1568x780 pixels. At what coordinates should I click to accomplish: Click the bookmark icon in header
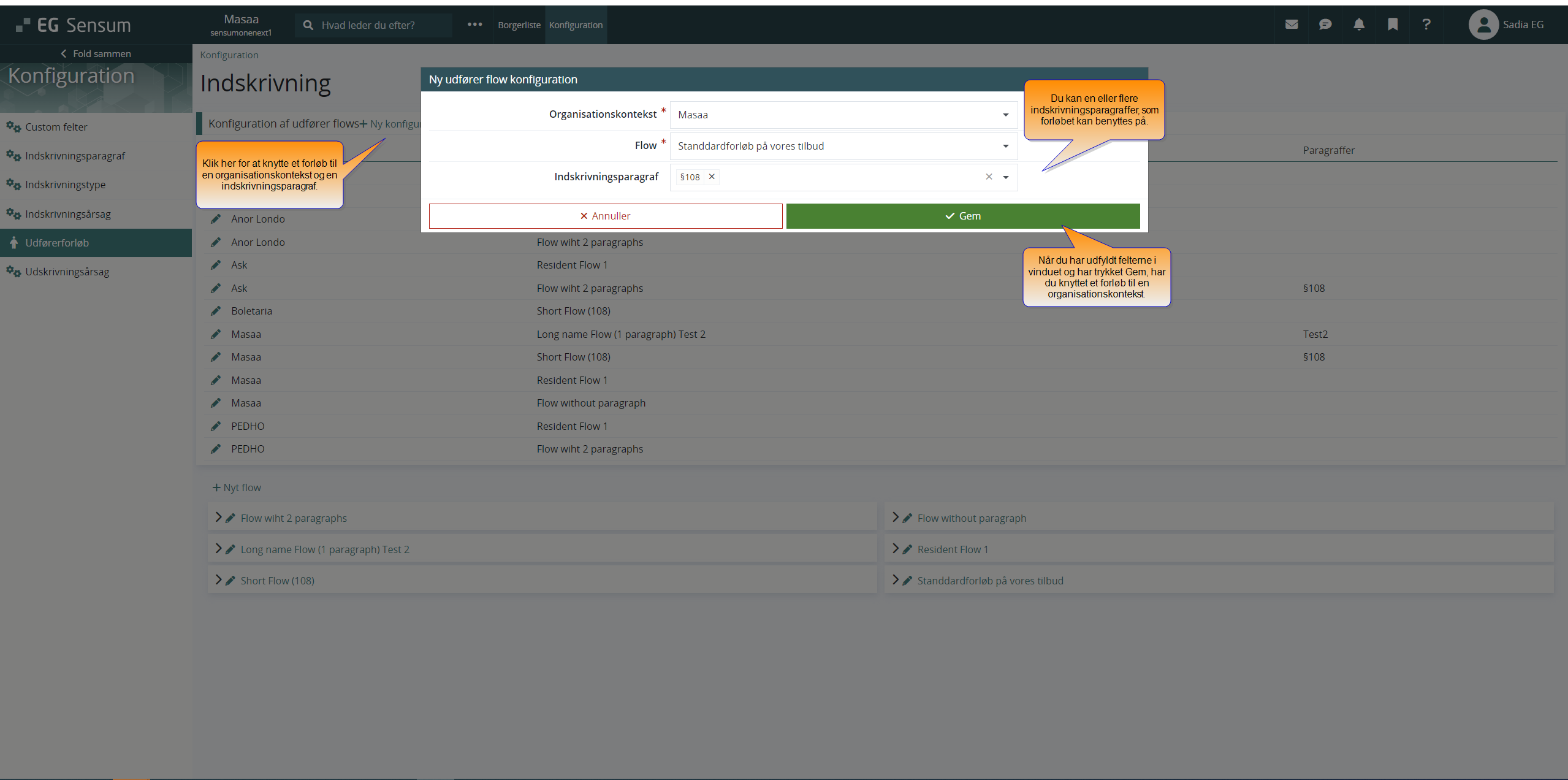(x=1393, y=25)
